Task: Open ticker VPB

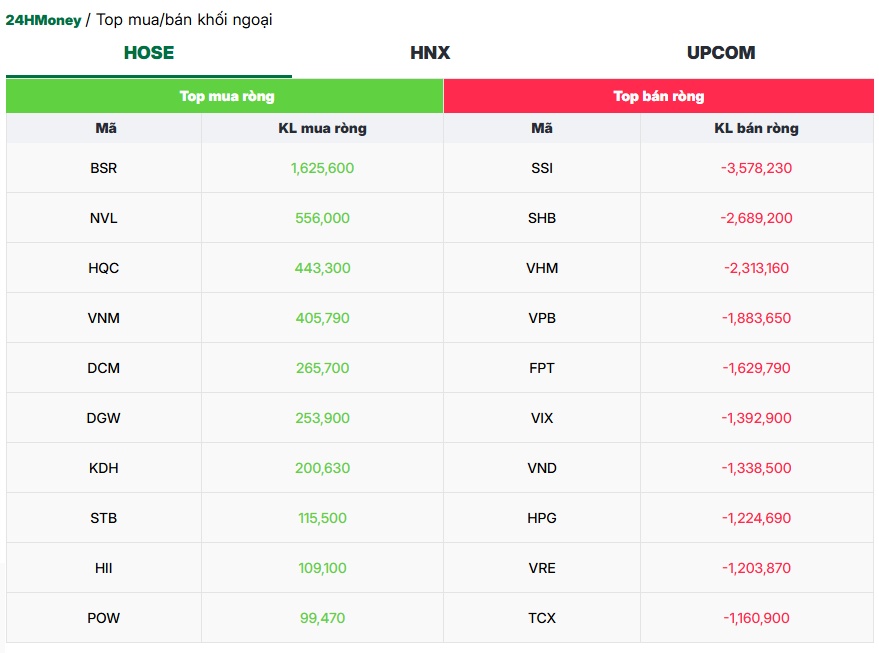Action: coord(542,318)
